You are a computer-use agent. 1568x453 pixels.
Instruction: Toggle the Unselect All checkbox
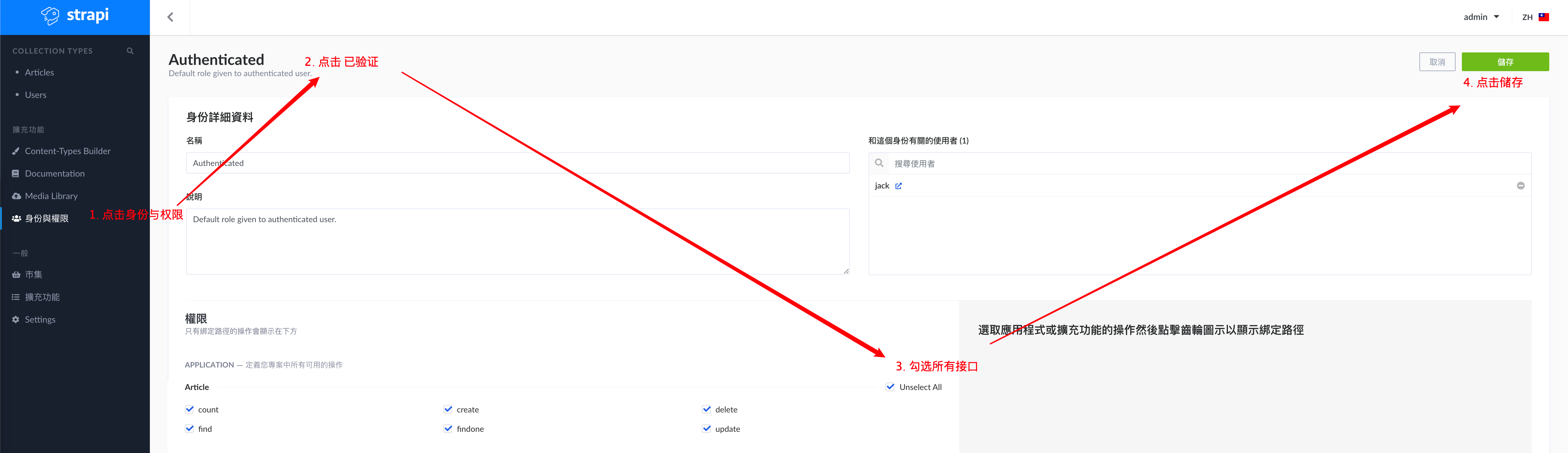pyautogui.click(x=890, y=387)
